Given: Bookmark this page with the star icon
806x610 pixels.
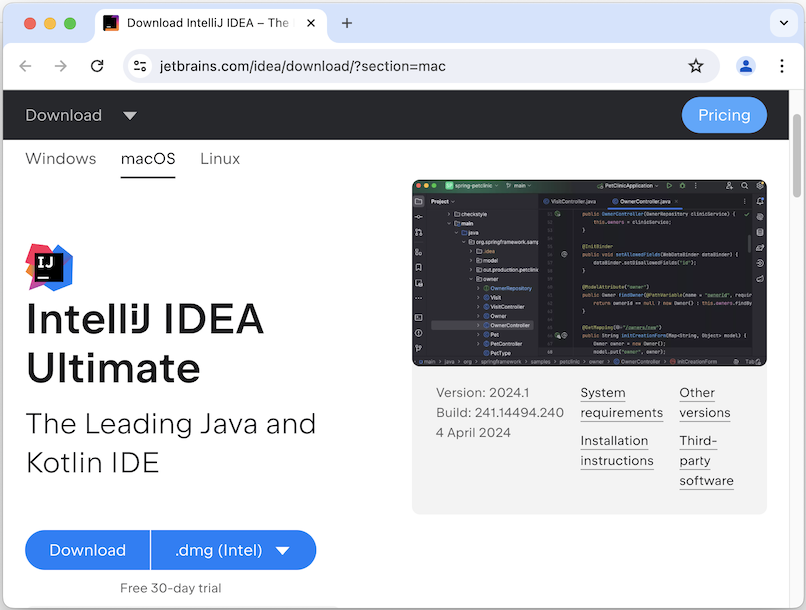Looking at the screenshot, I should click(x=696, y=66).
